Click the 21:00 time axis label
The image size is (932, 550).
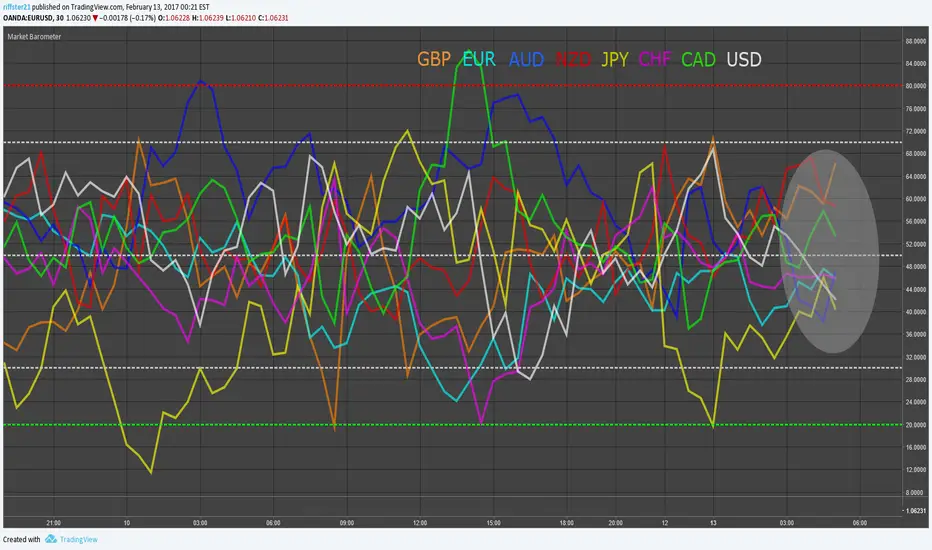pyautogui.click(x=53, y=523)
